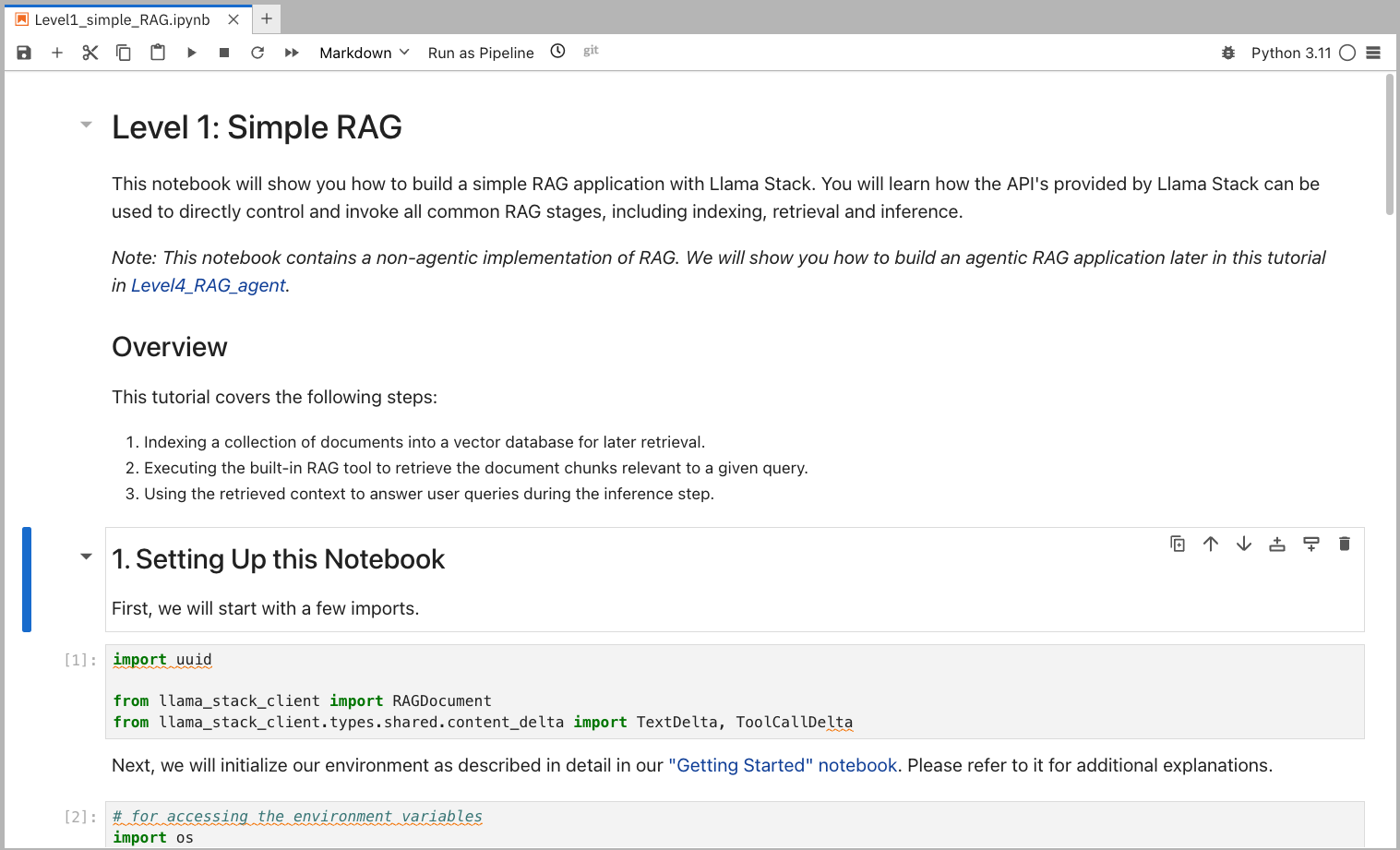The image size is (1400, 850).
Task: Collapse the Level 1: Simple RAG heading
Action: click(86, 124)
